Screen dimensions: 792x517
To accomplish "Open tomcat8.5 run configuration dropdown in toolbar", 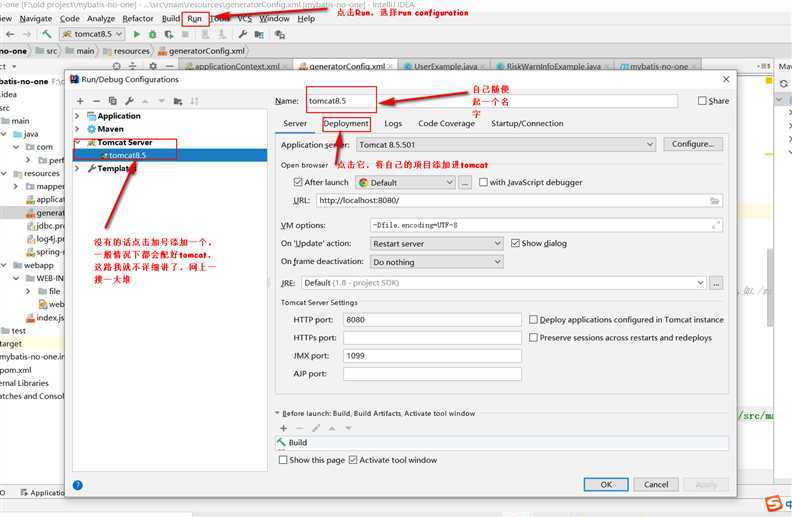I will (x=92, y=34).
